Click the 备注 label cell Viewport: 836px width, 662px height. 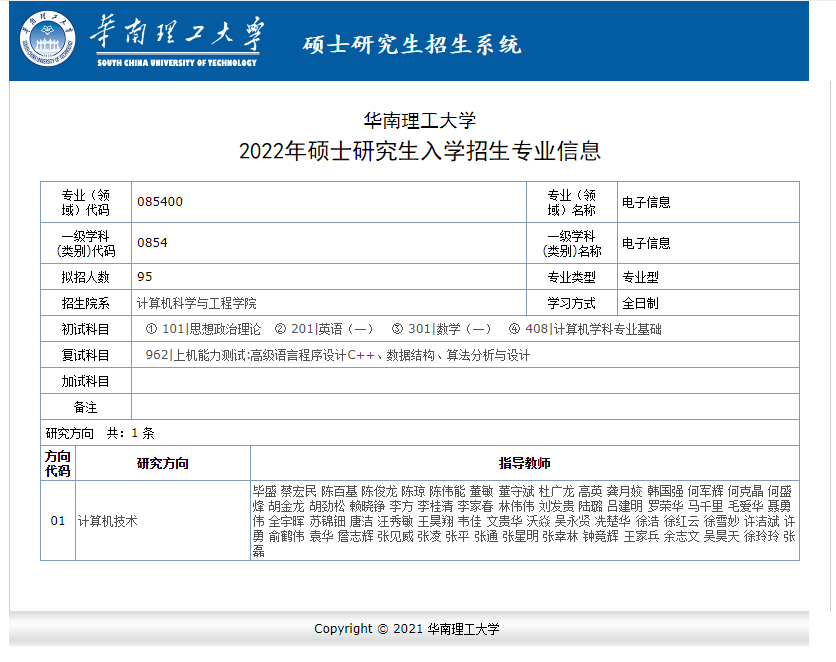(86, 407)
